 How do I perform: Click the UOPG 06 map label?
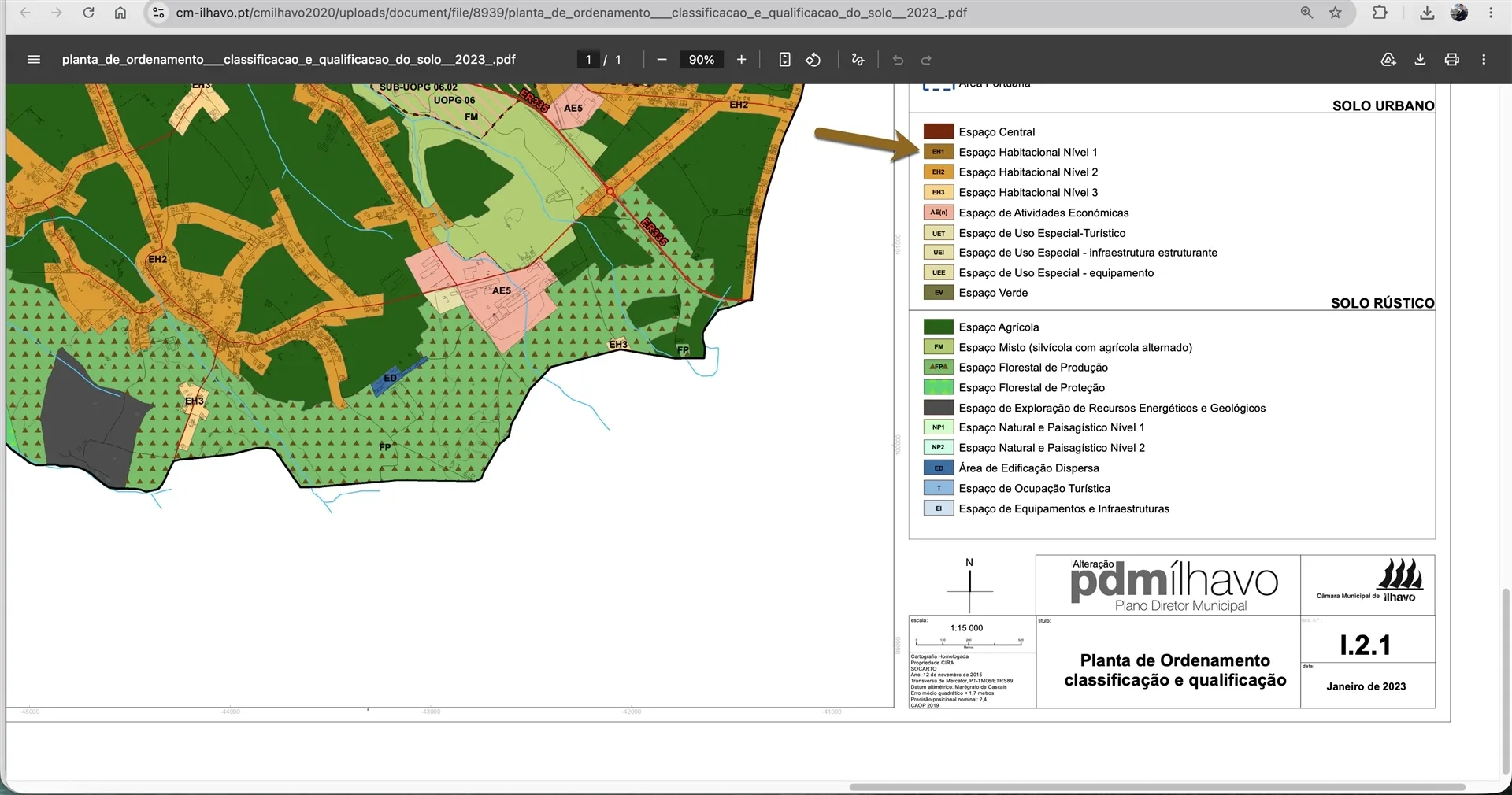point(454,100)
